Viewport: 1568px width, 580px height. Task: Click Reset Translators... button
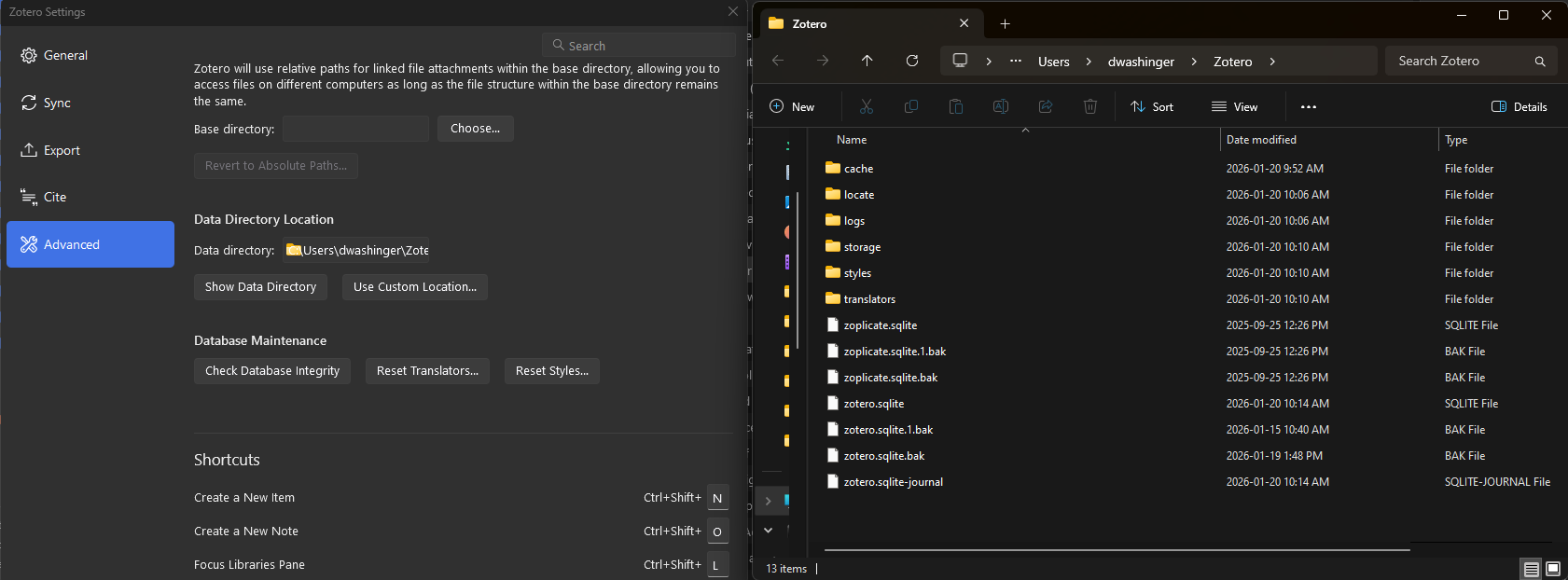coord(427,371)
